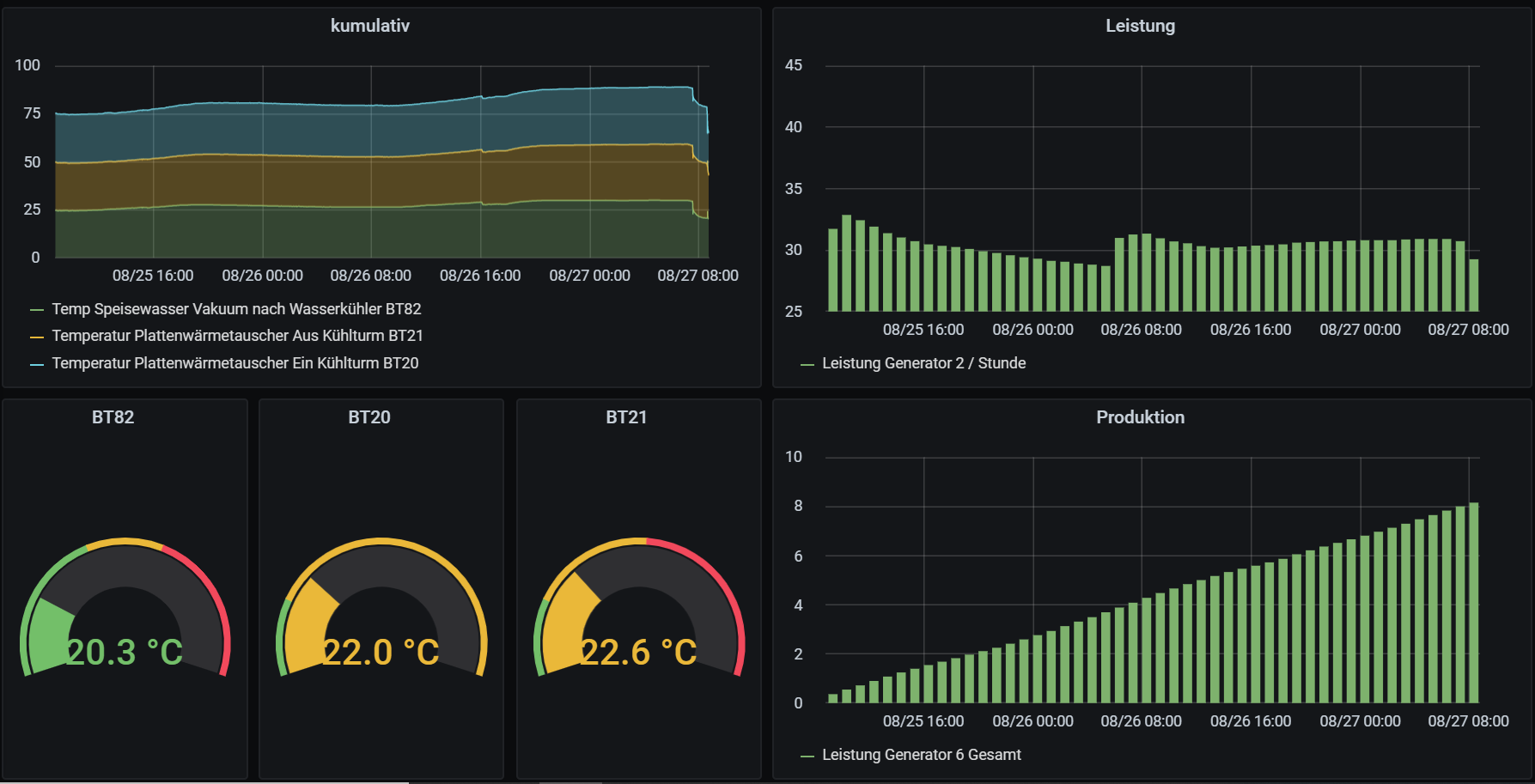The width and height of the screenshot is (1535, 784).
Task: Toggle the Plattenwärmetauscher Ein Kühlturm BT20 legend series
Action: tap(235, 362)
